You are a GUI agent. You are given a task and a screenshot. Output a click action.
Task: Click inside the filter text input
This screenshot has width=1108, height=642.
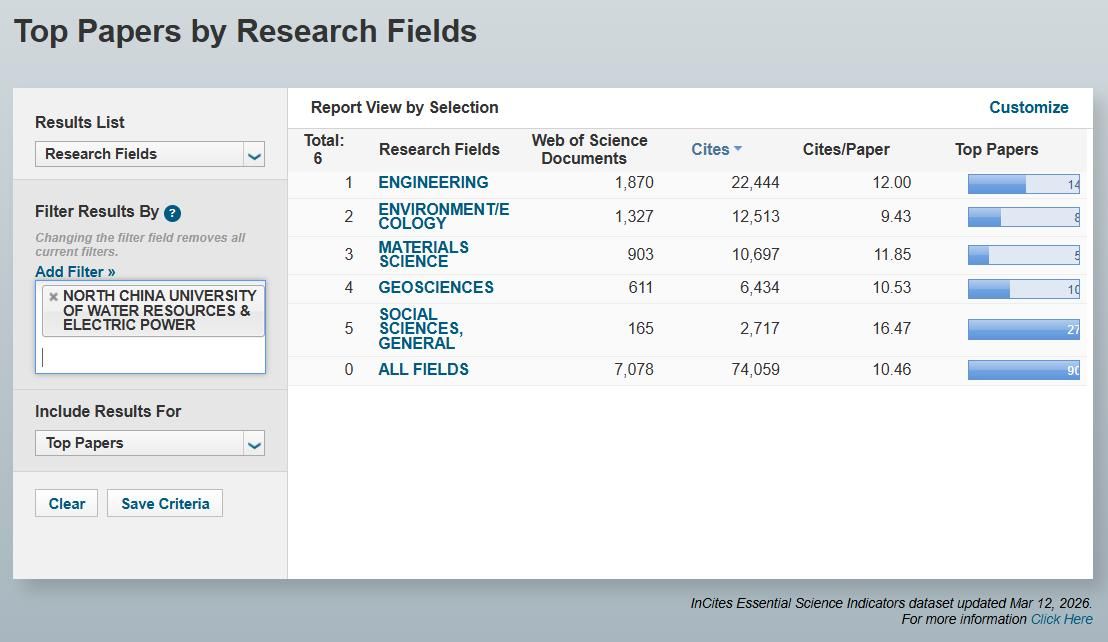click(x=150, y=356)
